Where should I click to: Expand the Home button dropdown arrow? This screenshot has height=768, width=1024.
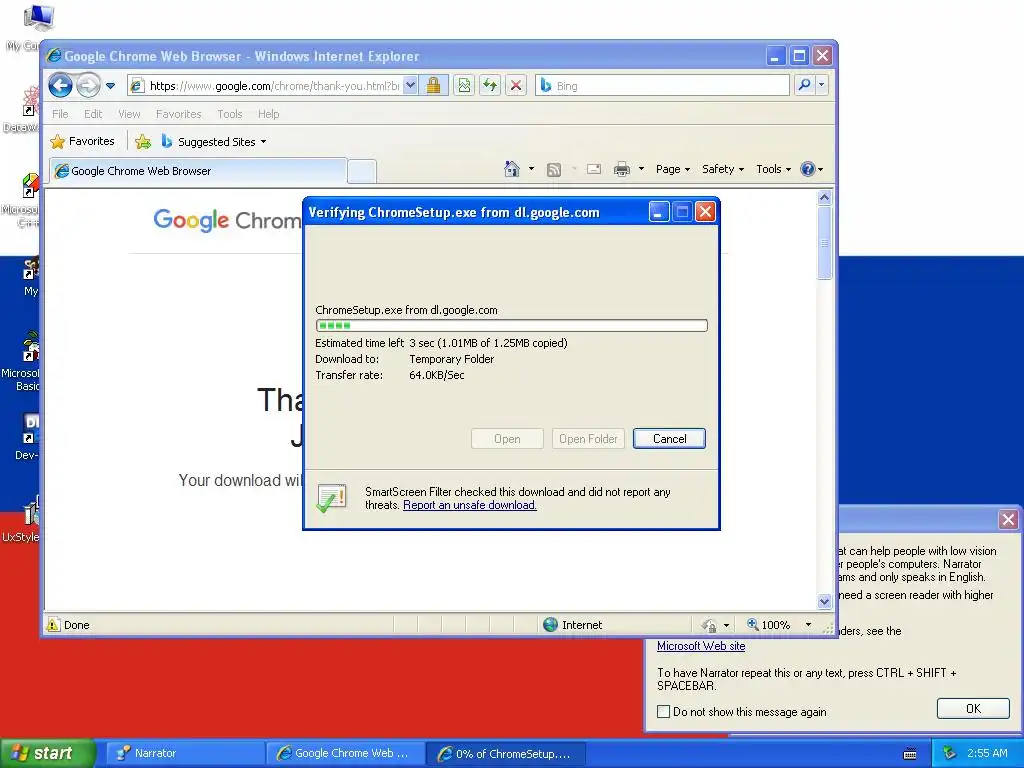pos(531,169)
